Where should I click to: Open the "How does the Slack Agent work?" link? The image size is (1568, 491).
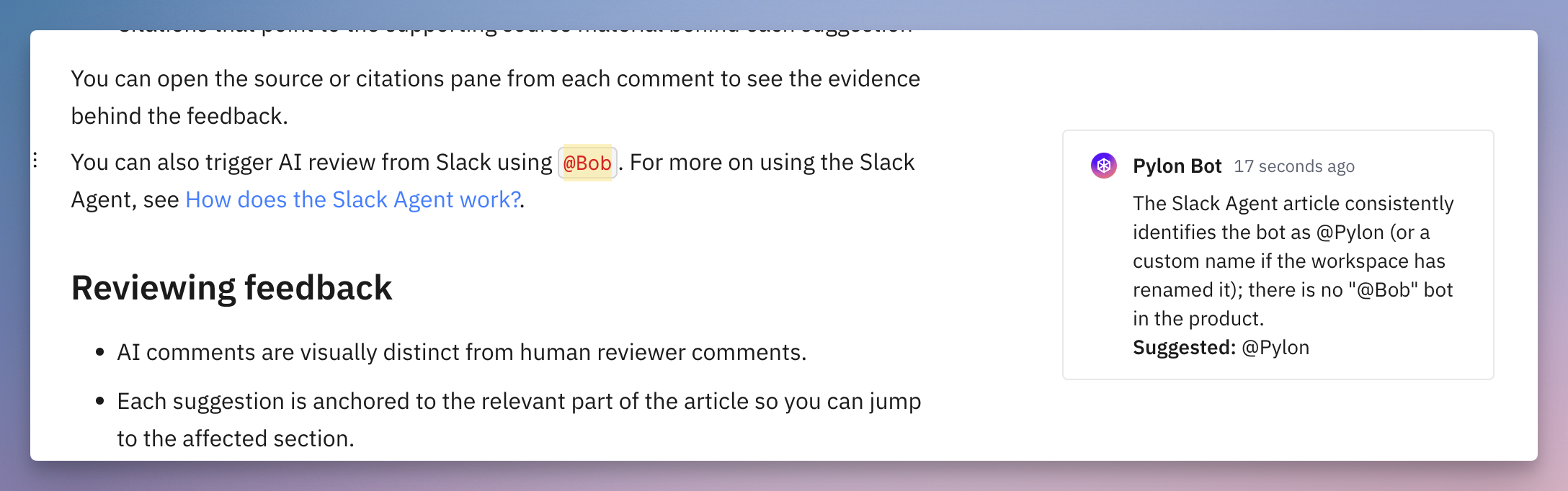click(353, 199)
